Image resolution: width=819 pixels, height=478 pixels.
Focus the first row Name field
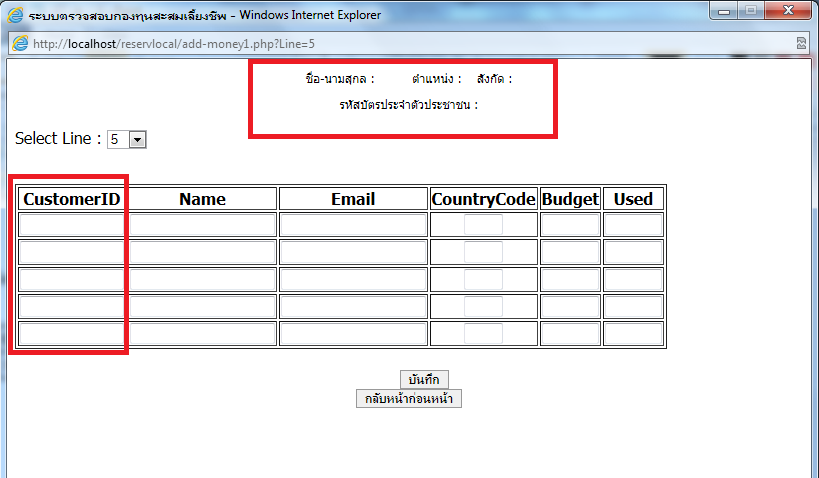tap(202, 225)
